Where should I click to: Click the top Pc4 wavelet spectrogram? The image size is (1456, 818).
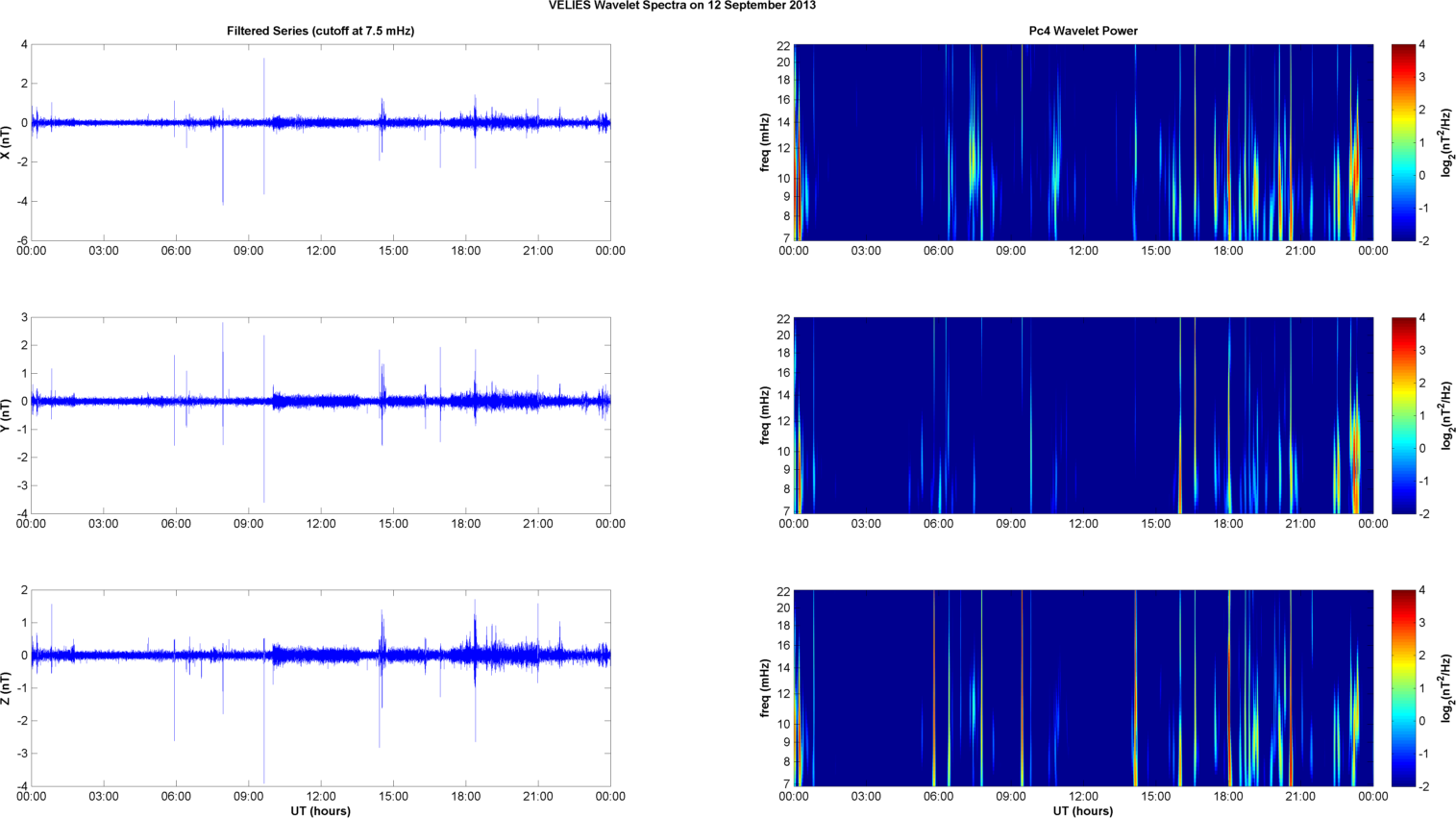(x=1082, y=142)
